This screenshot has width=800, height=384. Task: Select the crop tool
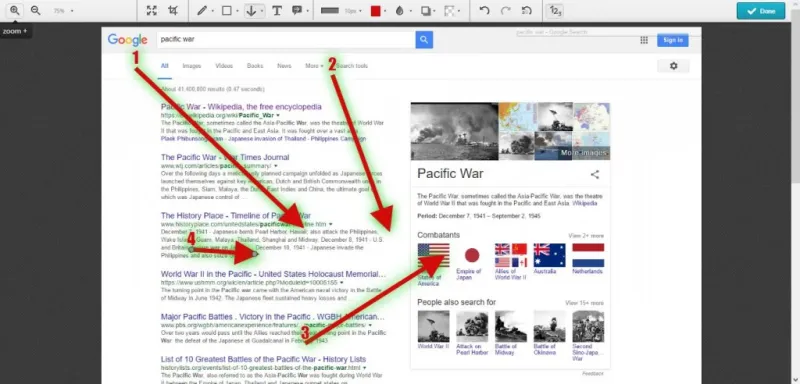173,11
